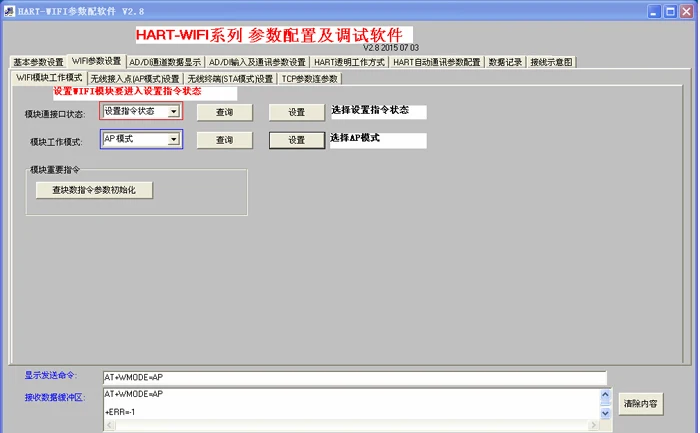The height and width of the screenshot is (433, 700).
Task: Close the HART-WIFI window
Action: pyautogui.click(x=687, y=12)
